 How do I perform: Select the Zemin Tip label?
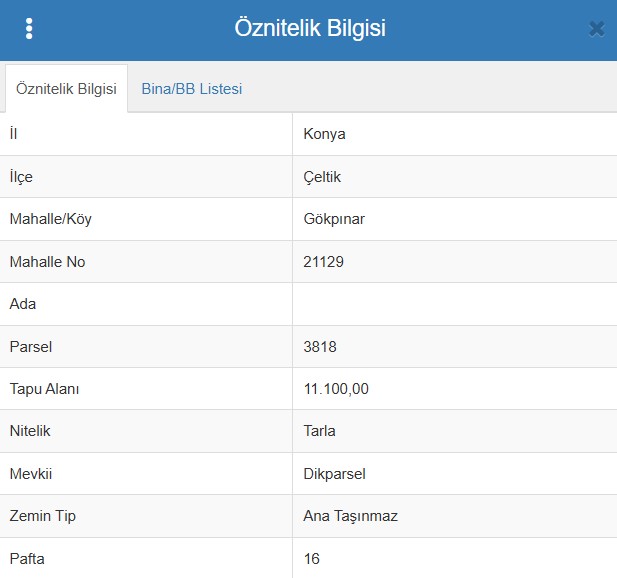pyautogui.click(x=42, y=516)
